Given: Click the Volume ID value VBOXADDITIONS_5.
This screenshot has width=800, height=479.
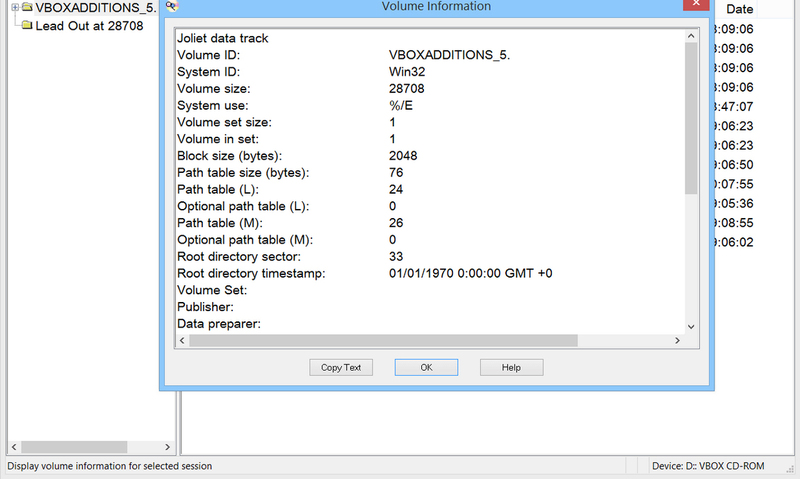Looking at the screenshot, I should (449, 55).
